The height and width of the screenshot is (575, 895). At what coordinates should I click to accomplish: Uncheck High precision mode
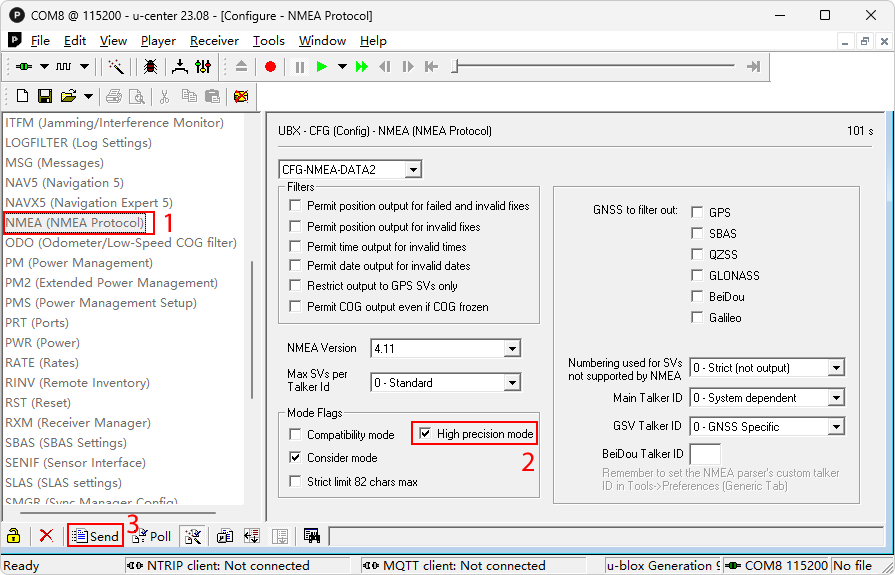(x=425, y=434)
